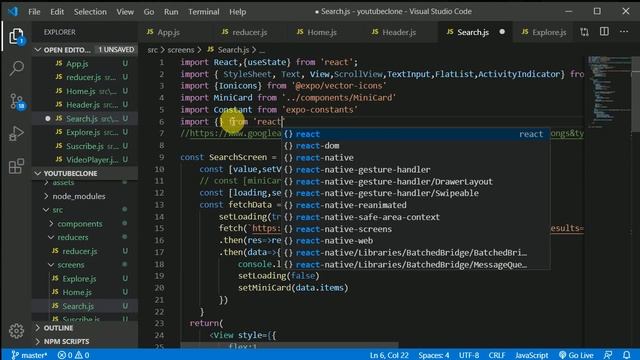Change indentation via Spaces: 4
Viewport: 640px width, 360px height.
click(x=433, y=355)
